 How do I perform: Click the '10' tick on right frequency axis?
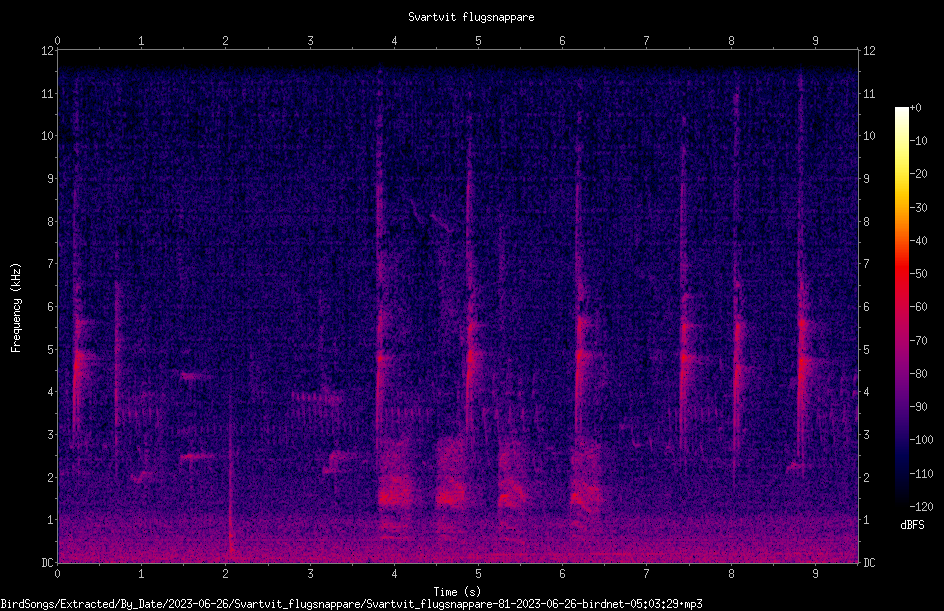tap(869, 136)
